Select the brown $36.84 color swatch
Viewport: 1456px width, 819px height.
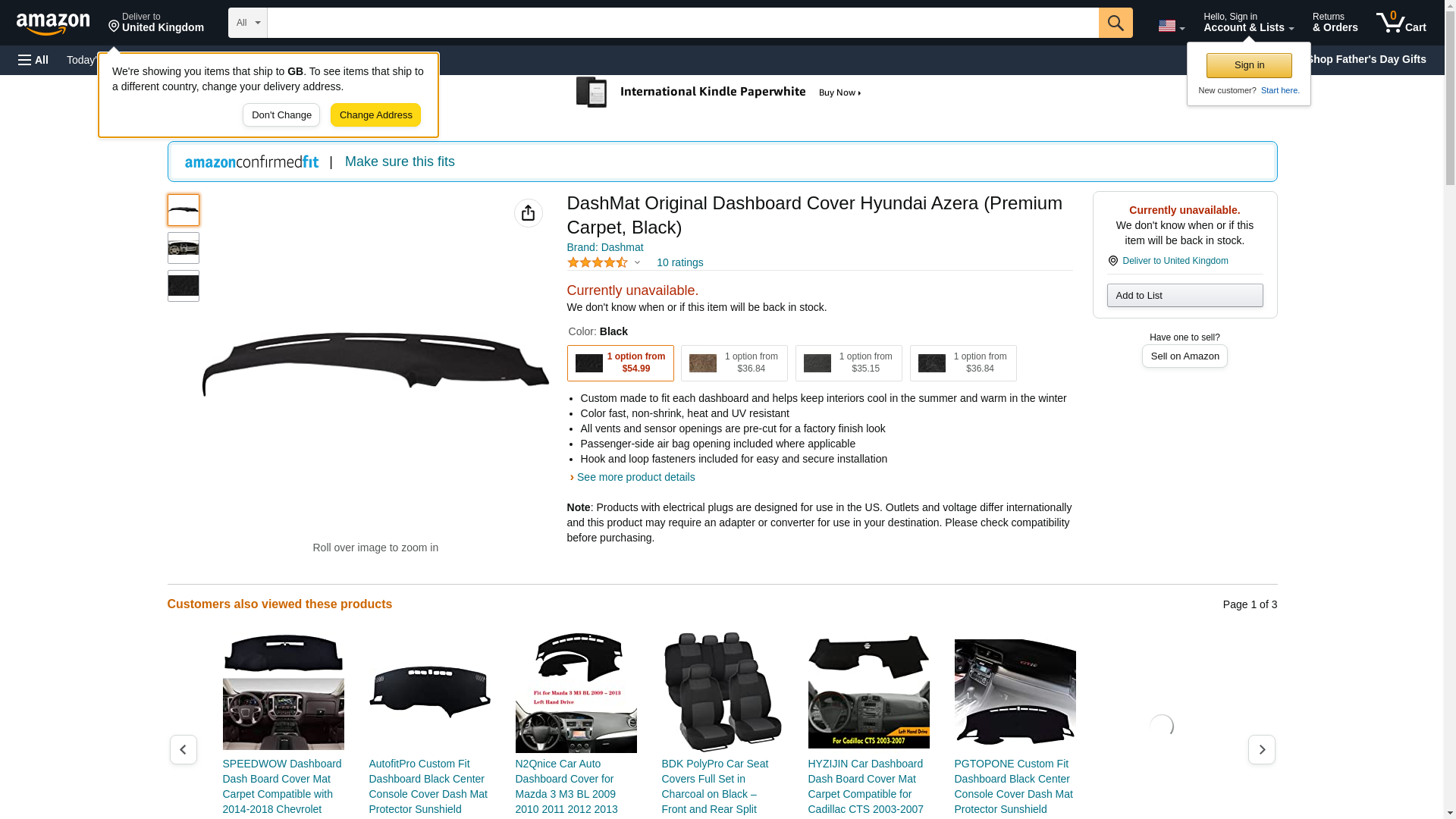click(x=733, y=363)
